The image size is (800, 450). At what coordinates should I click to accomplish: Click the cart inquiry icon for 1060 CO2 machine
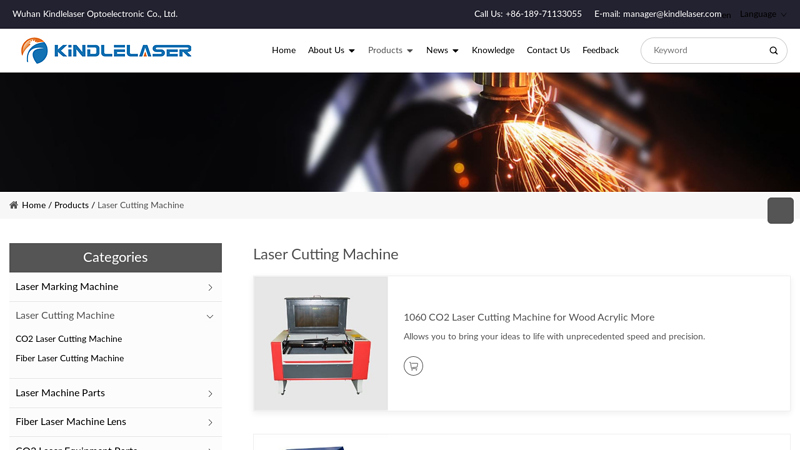413,366
